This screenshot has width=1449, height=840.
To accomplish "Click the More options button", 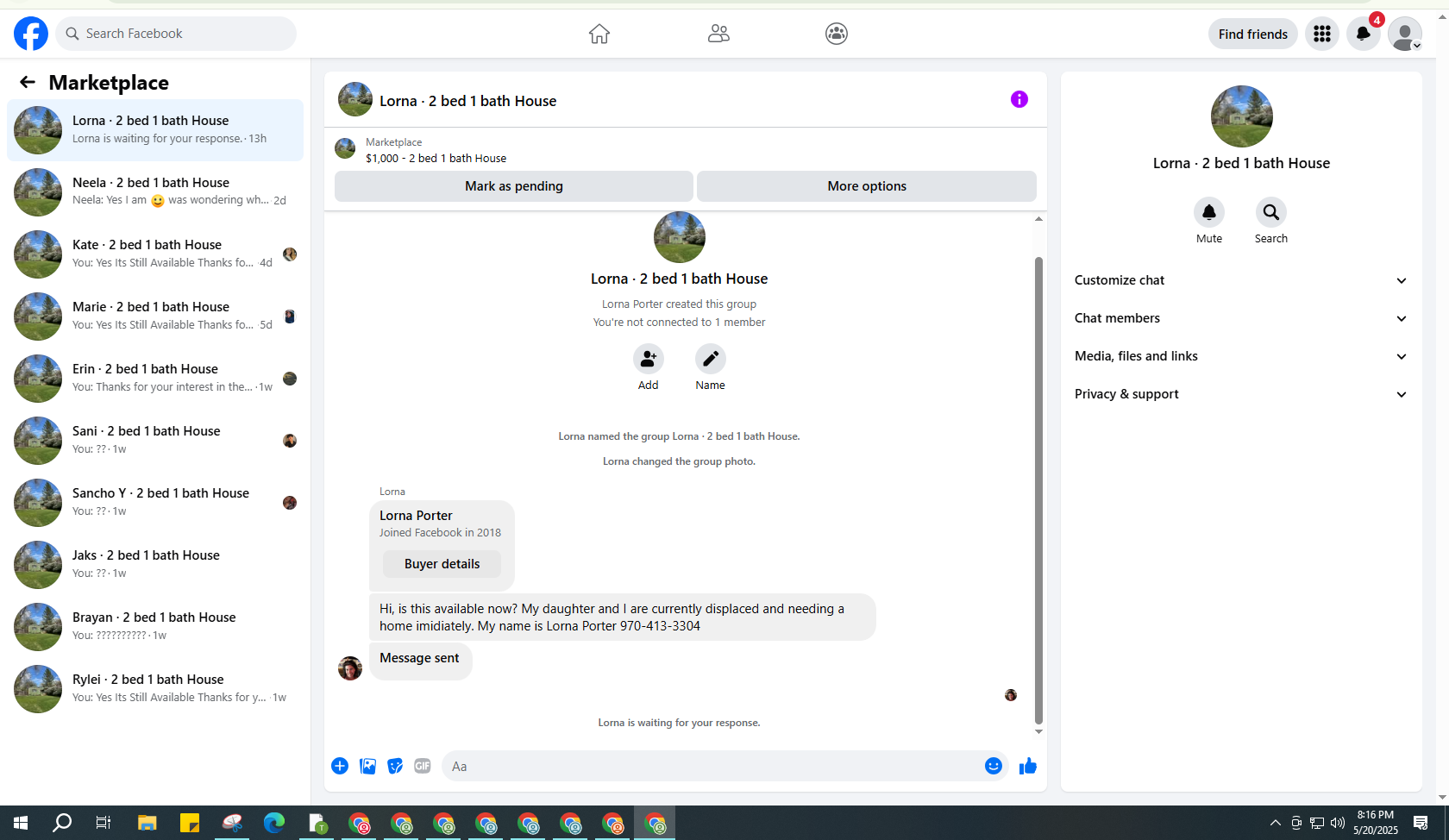I will pos(867,186).
